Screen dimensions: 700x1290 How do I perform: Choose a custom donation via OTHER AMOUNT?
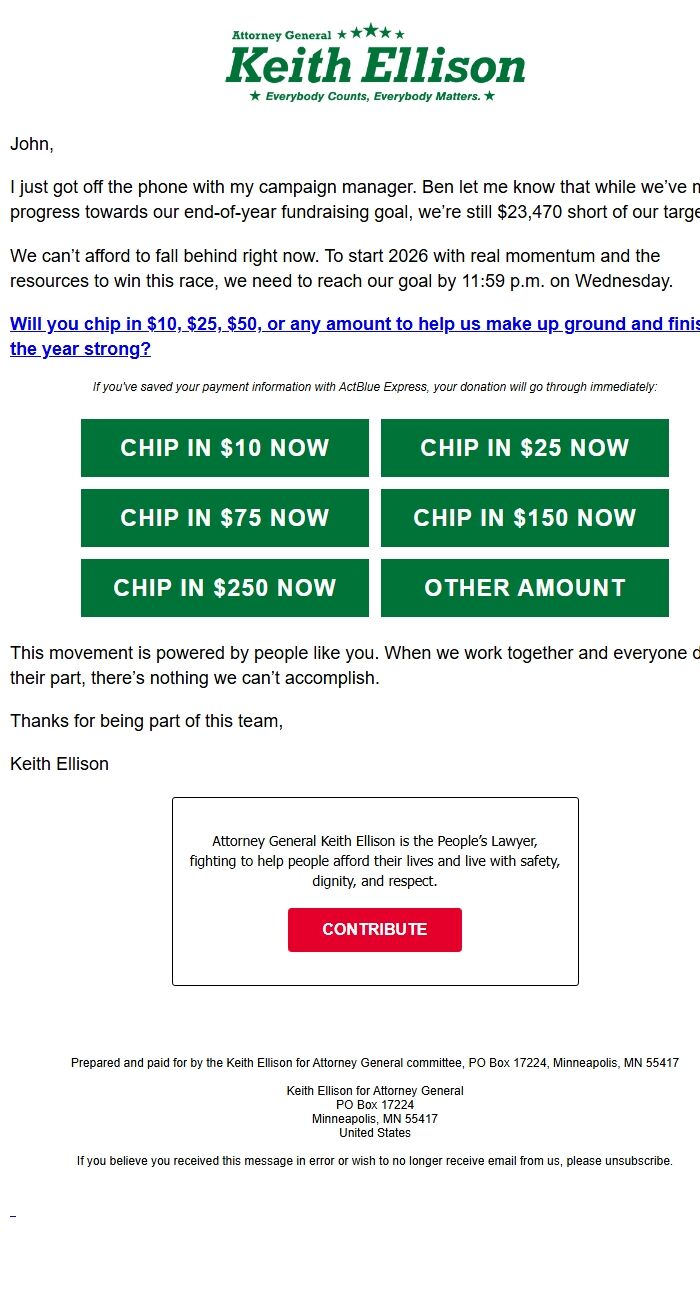(x=524, y=587)
